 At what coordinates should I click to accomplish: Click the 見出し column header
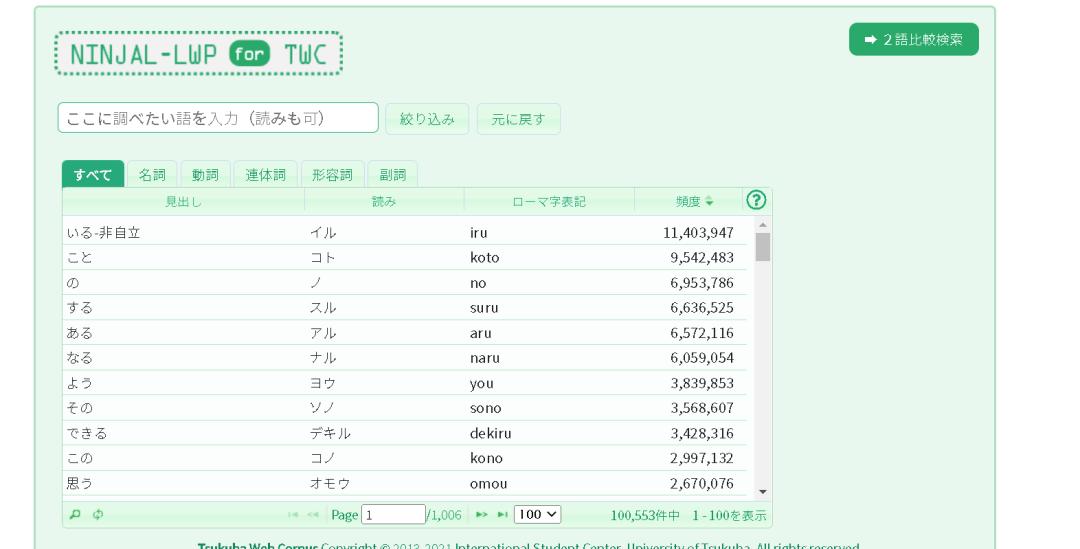[x=183, y=201]
